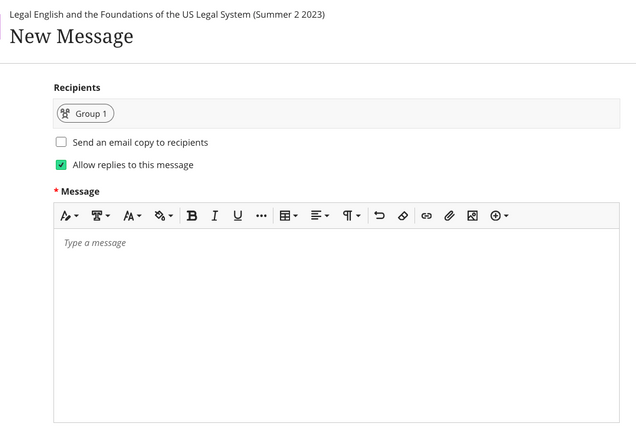Image resolution: width=636 pixels, height=430 pixels.
Task: Undo the last edit
Action: [379, 216]
